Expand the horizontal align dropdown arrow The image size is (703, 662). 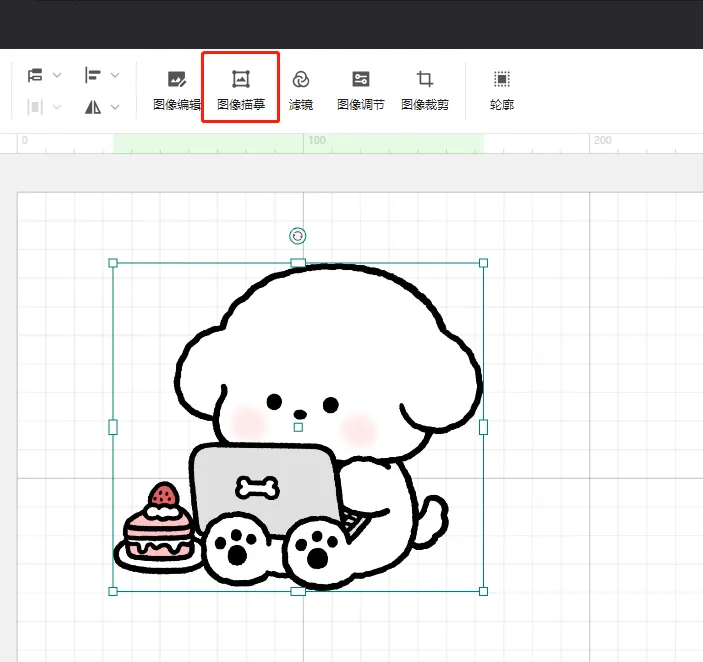[x=57, y=75]
